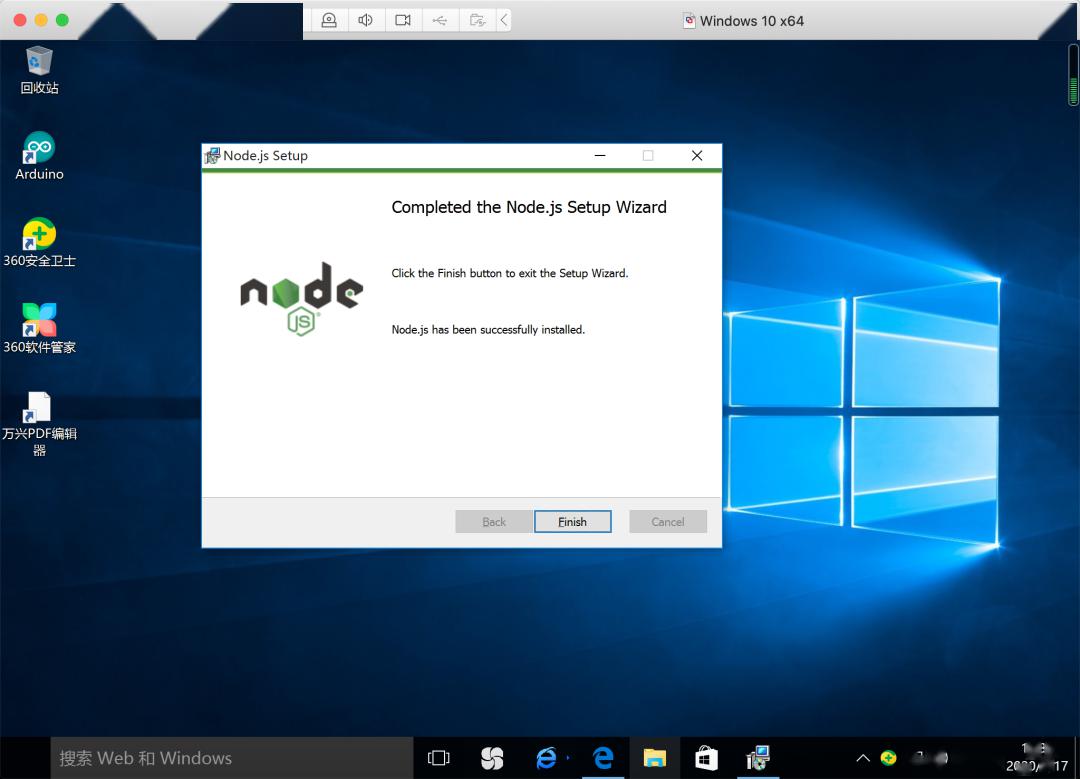Launch Microsoft Edge from the taskbar
The image size is (1080, 779).
(x=603, y=758)
